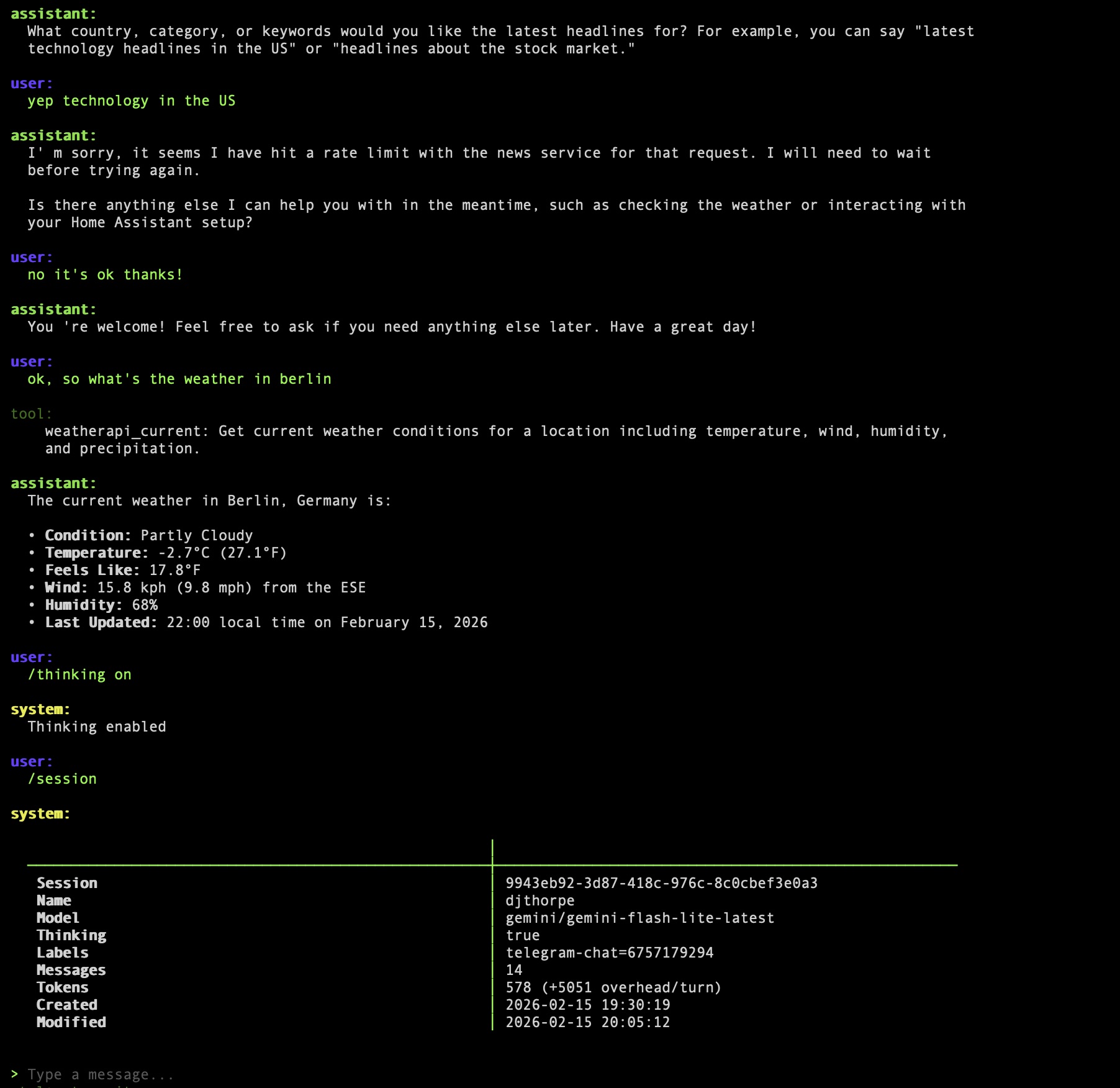Viewport: 1120px width, 1088px height.
Task: Select the session ID 9943eb92-3d87-418c-976c-8c0cbef3e0a3
Action: 661,882
